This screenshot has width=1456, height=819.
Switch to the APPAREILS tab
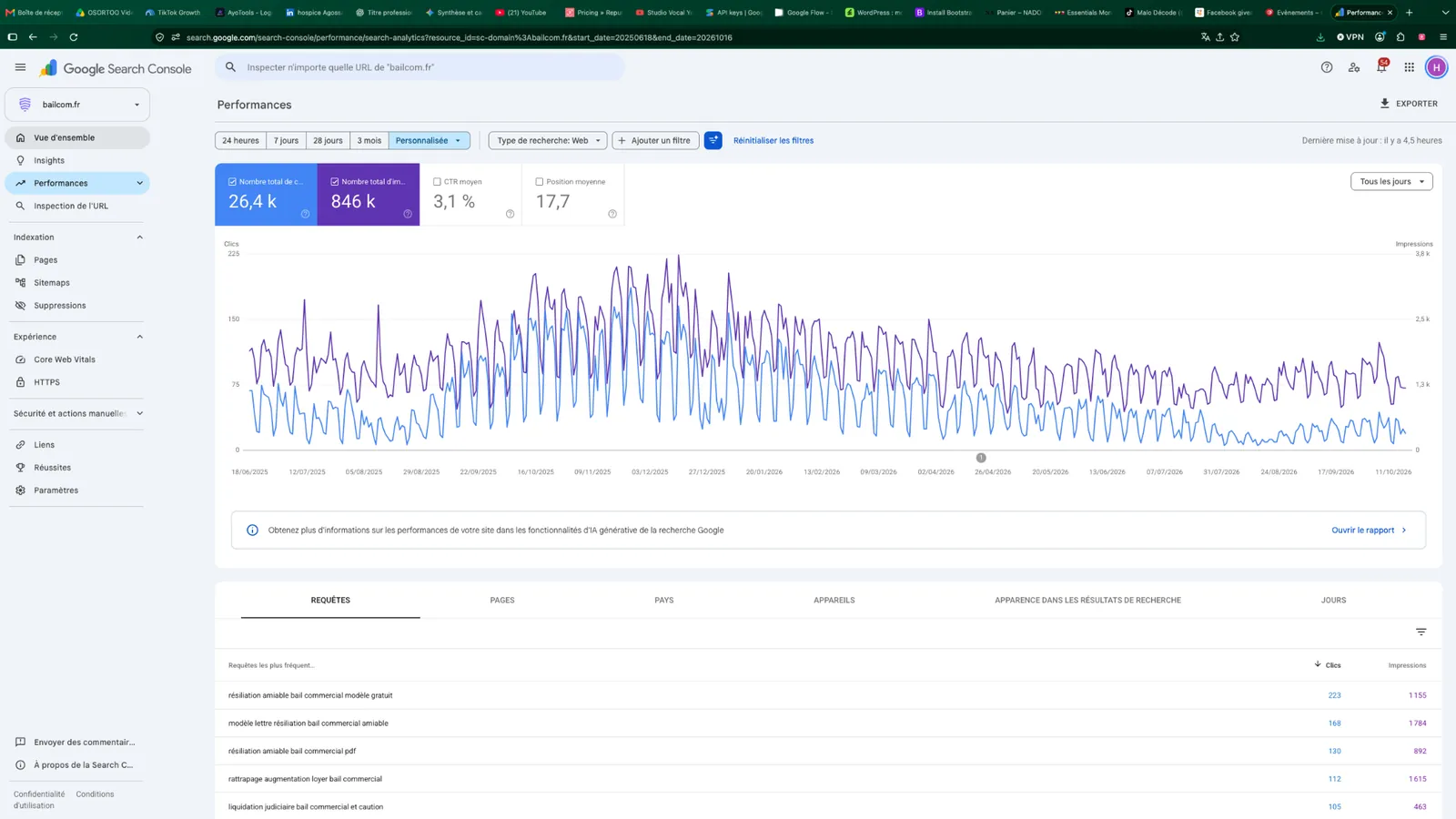coord(834,601)
